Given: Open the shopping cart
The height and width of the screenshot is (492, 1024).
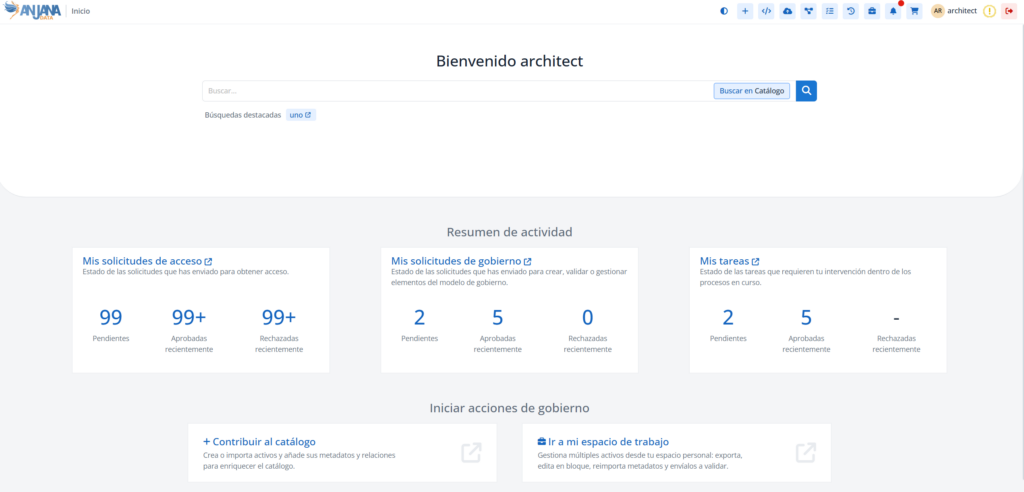Looking at the screenshot, I should click(x=914, y=11).
